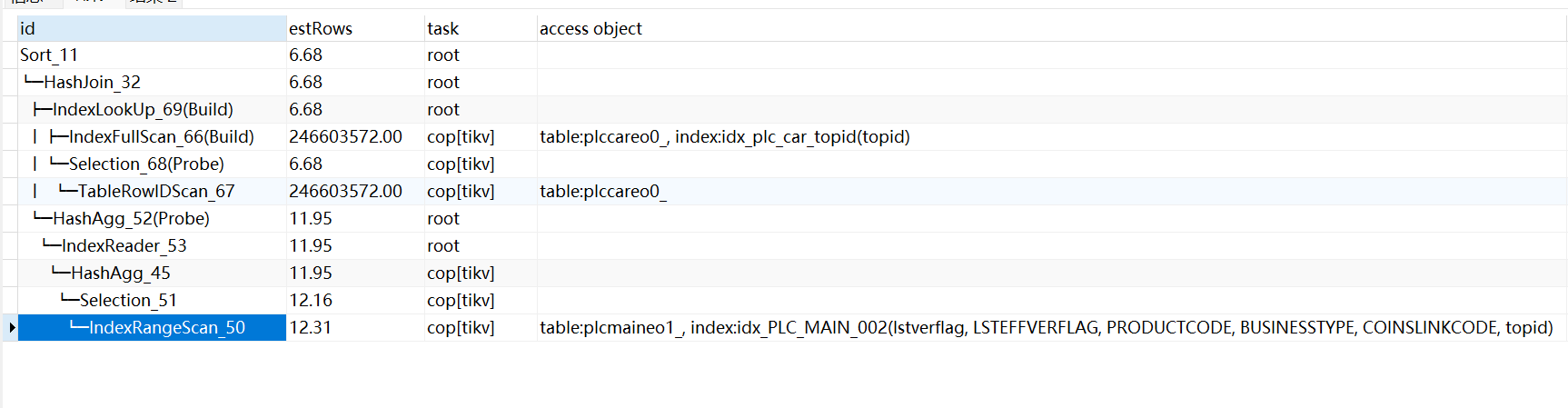Select the TableRowIDScan_67 node
Image resolution: width=1568 pixels, height=408 pixels.
tap(156, 192)
